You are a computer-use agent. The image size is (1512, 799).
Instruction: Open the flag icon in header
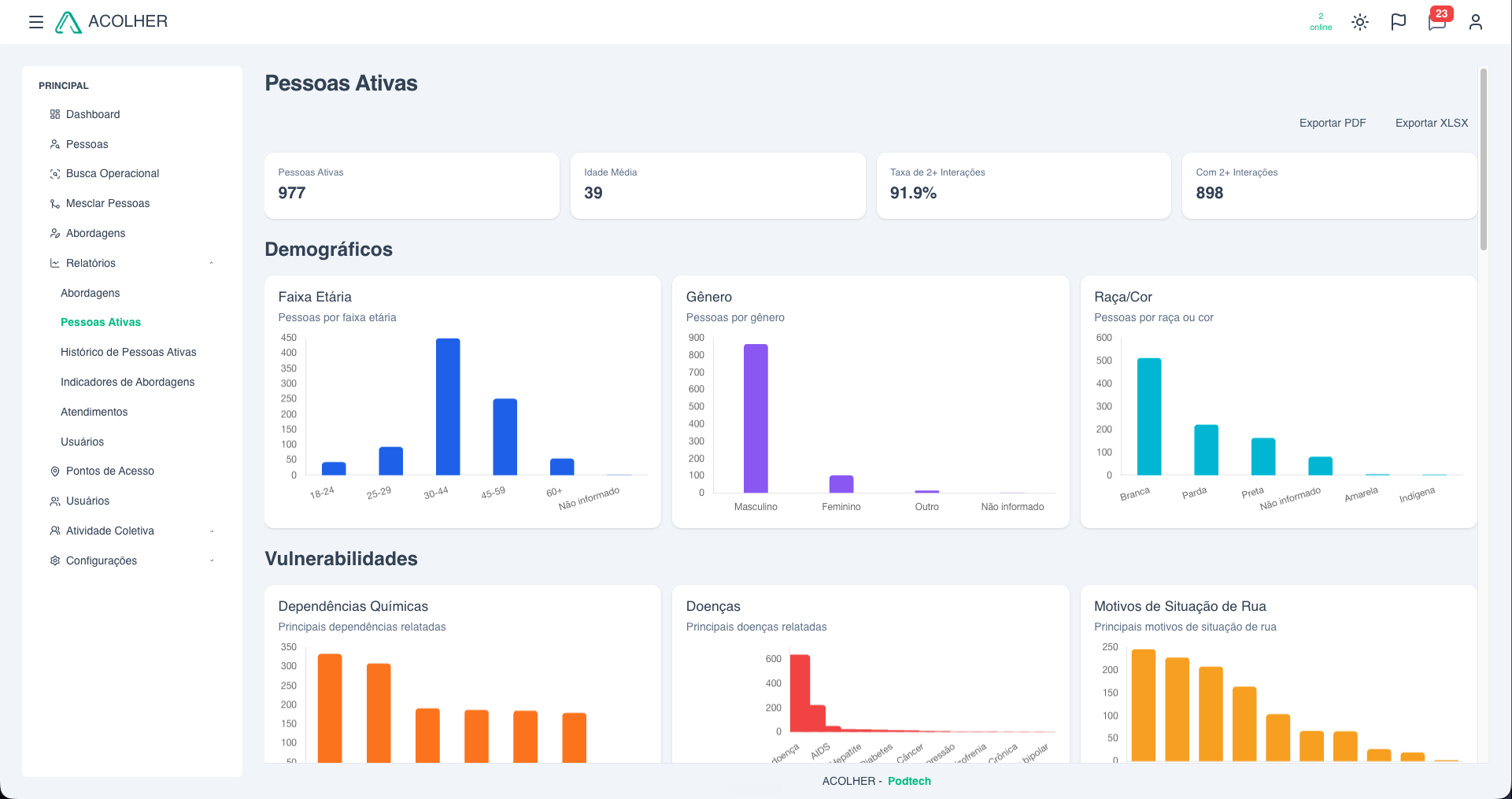point(1399,22)
